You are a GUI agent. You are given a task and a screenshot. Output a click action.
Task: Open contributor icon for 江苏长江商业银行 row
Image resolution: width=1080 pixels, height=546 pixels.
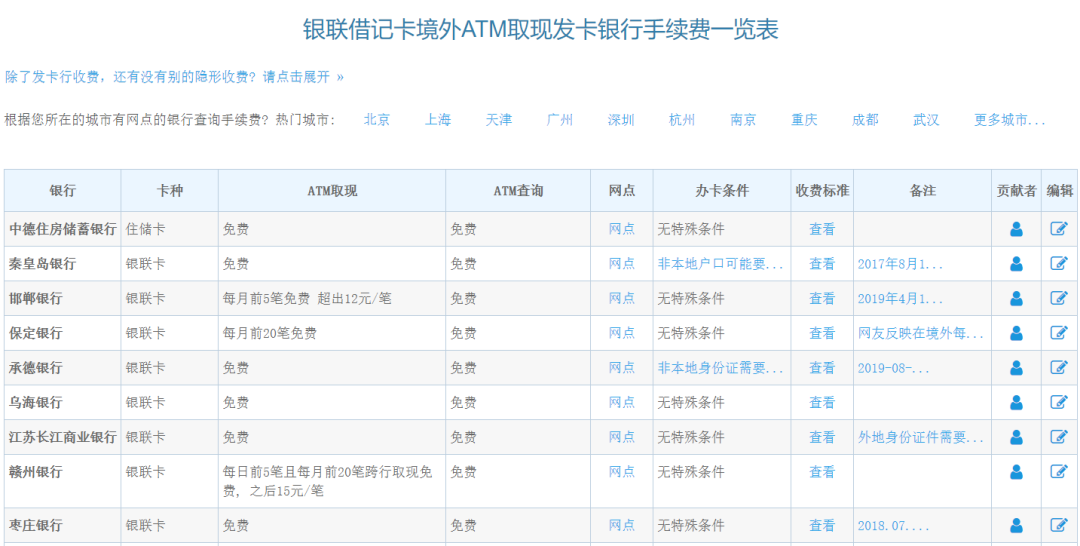1016,437
